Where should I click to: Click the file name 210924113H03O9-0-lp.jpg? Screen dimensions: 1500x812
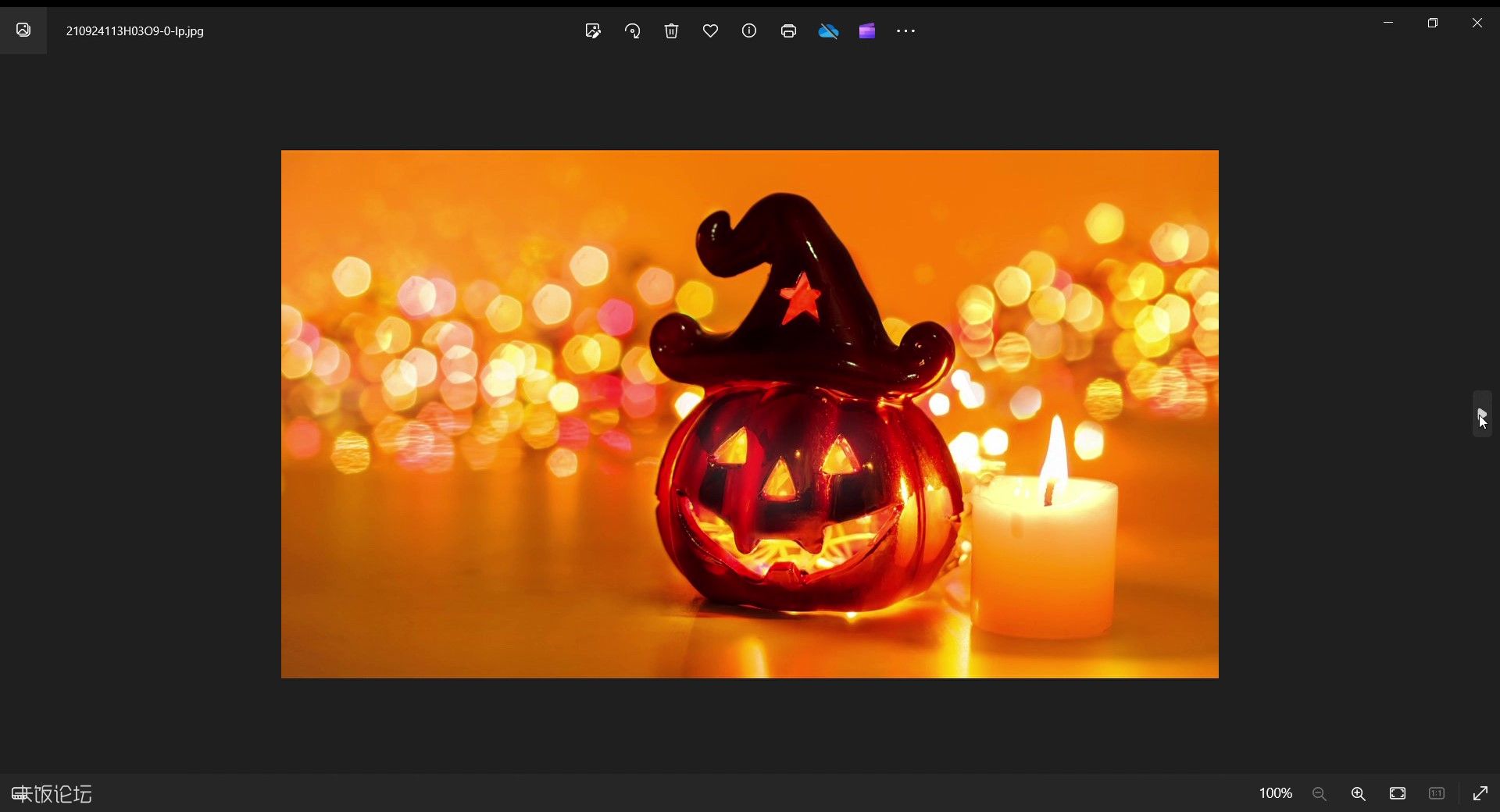pyautogui.click(x=135, y=31)
